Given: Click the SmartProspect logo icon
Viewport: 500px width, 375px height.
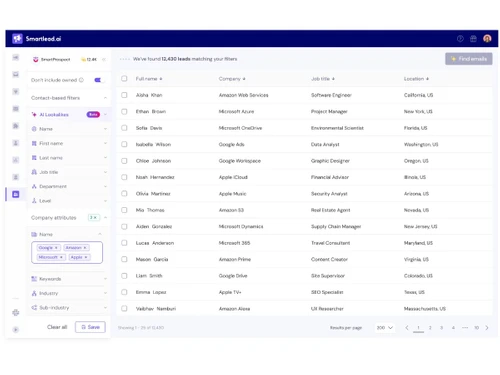Looking at the screenshot, I should click(36, 59).
